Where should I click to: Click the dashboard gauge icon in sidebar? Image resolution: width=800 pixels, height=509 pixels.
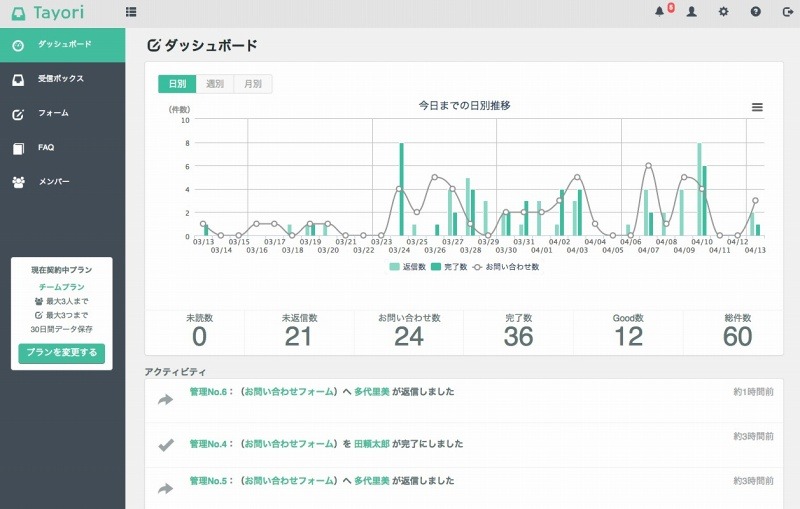[x=18, y=45]
